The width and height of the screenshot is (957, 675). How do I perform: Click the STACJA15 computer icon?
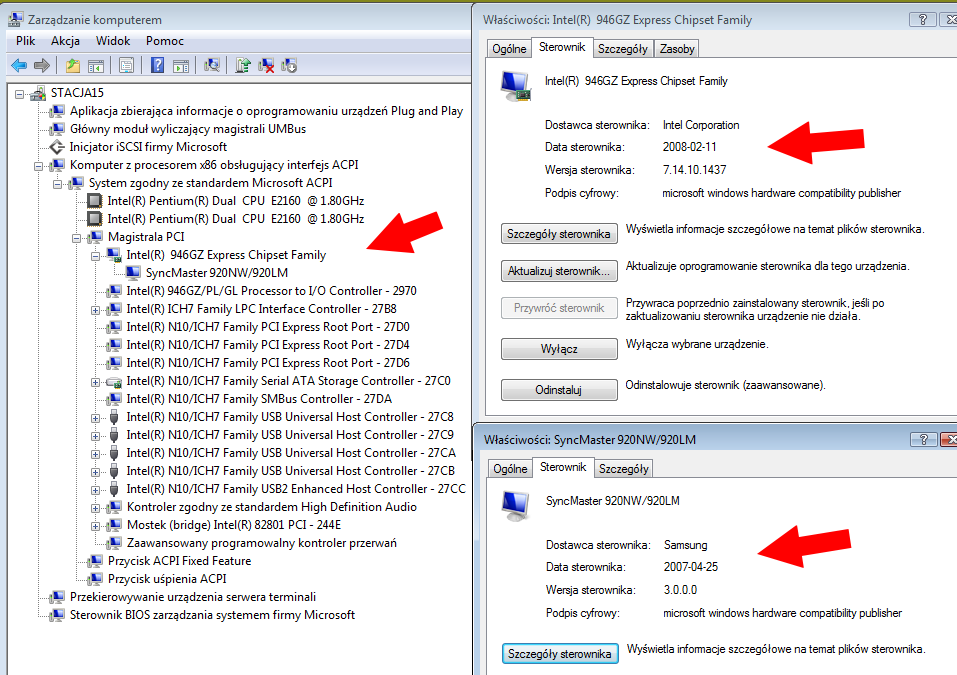coord(38,93)
